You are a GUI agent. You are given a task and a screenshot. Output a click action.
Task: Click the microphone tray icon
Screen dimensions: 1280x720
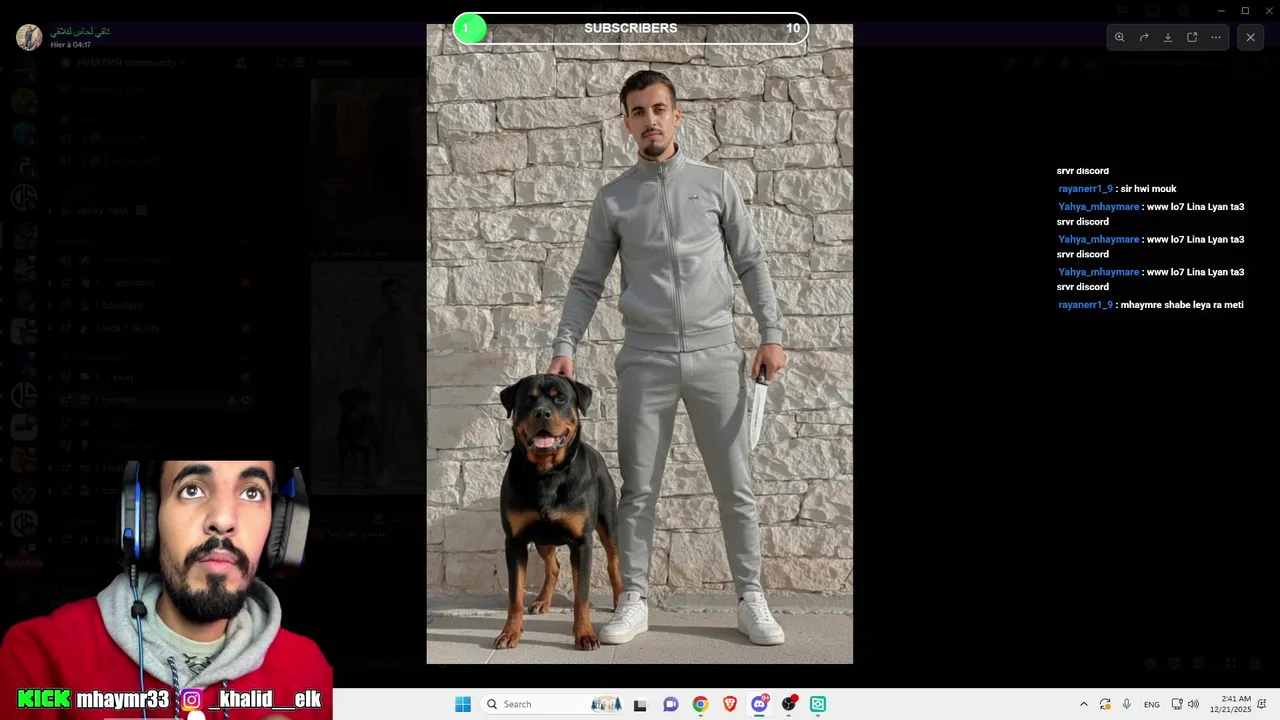pos(1127,704)
